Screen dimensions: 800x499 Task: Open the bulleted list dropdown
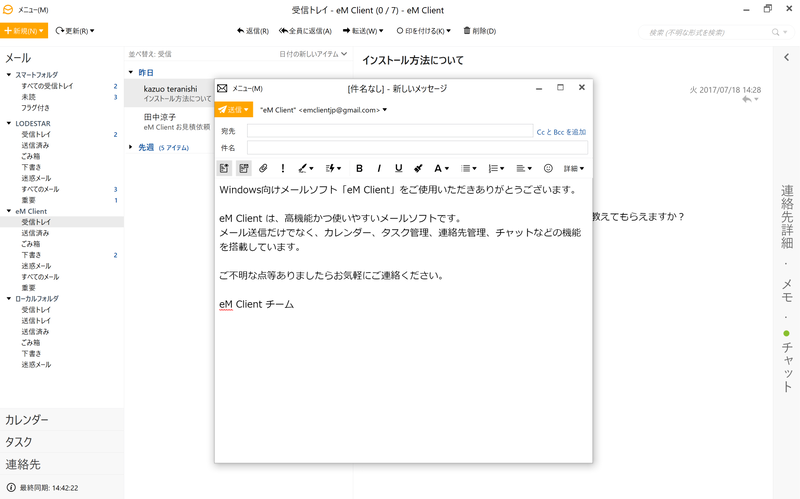point(469,168)
